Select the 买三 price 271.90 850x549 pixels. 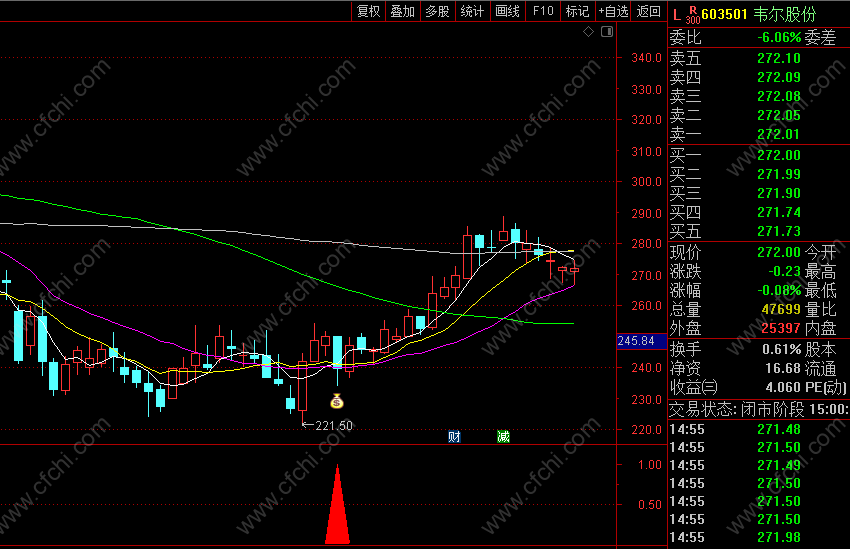click(x=778, y=193)
